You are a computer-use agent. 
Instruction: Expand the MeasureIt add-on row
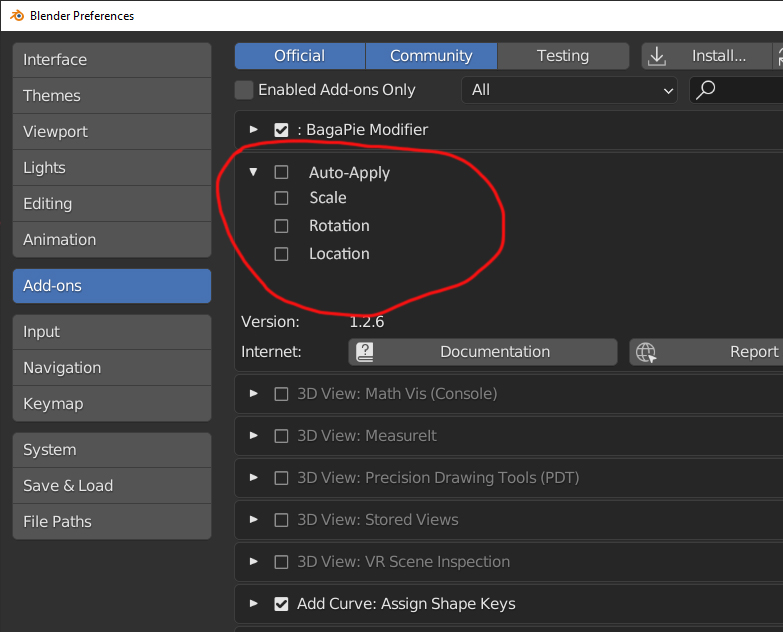[x=254, y=435]
